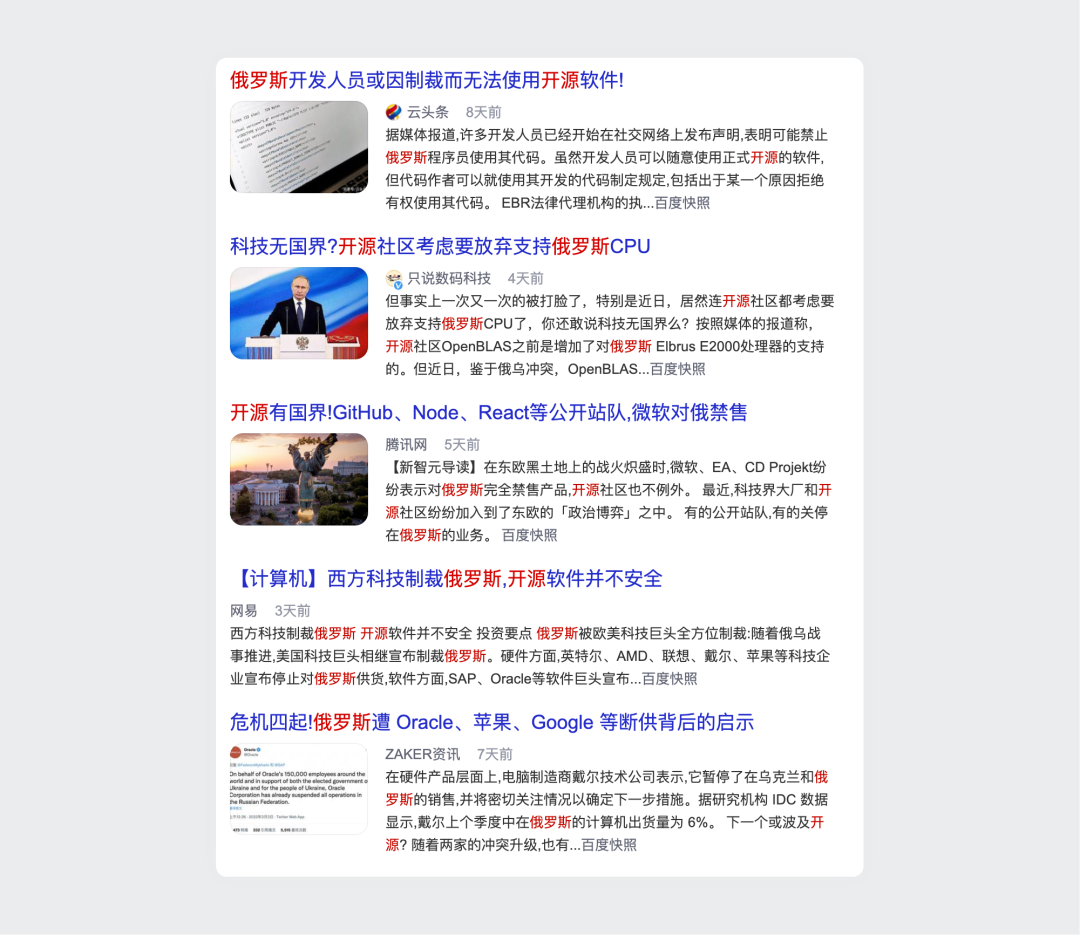Open the 腾讯网 source name
This screenshot has height=935, width=1080.
click(406, 444)
